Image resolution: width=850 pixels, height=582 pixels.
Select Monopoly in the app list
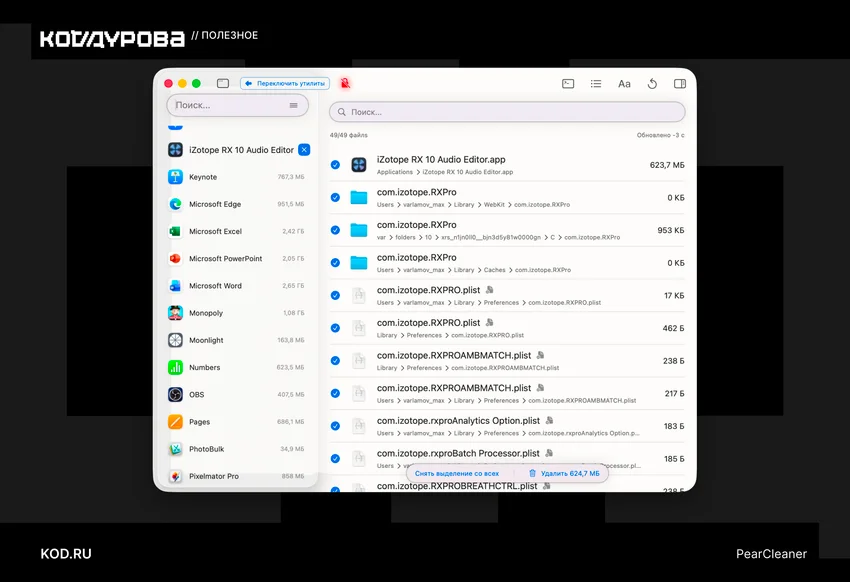237,313
